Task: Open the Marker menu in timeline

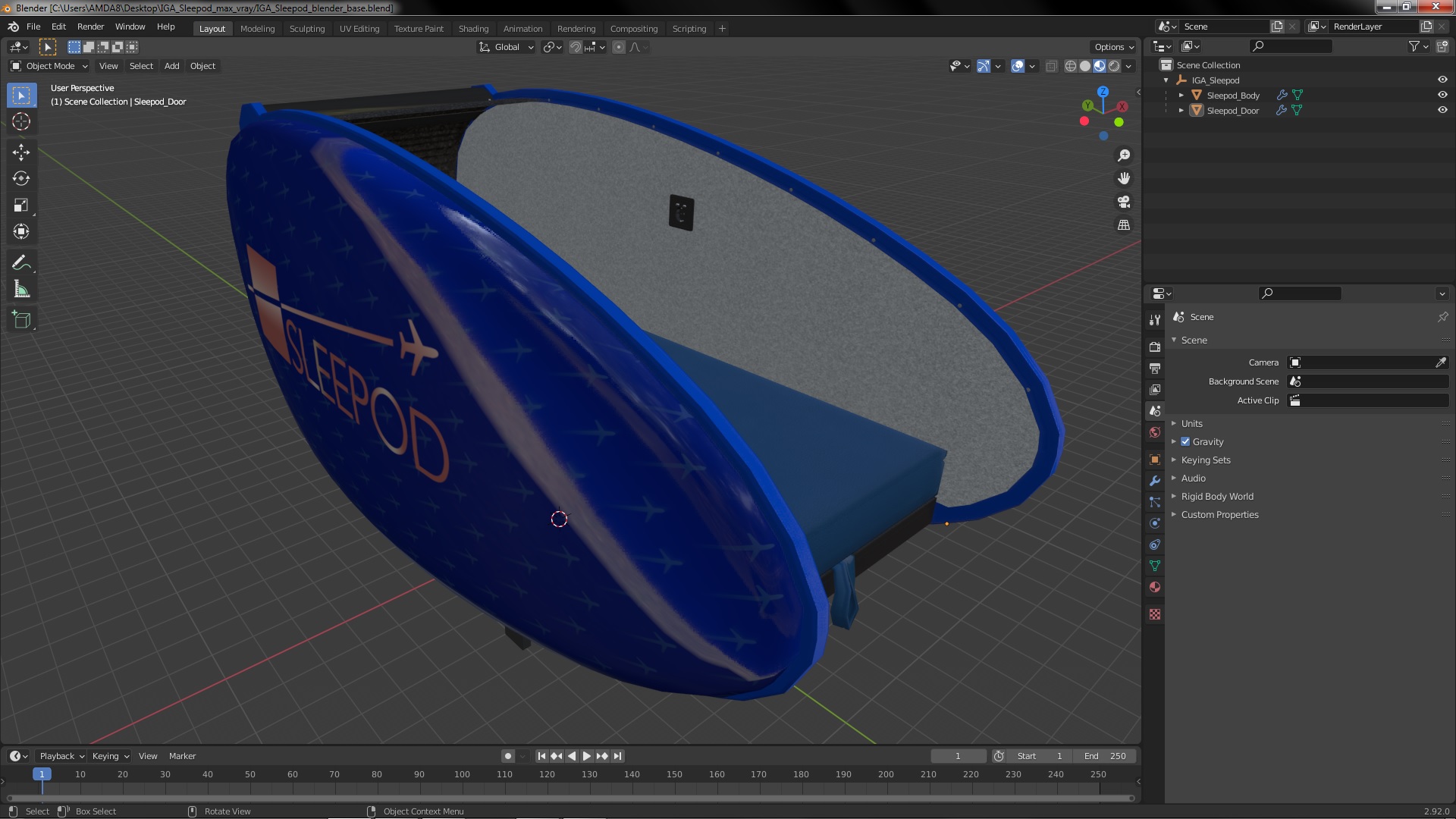Action: click(x=182, y=756)
